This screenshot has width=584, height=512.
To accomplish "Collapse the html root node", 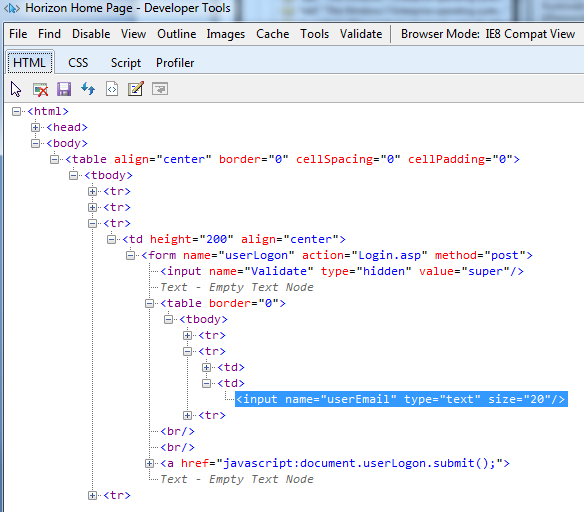I will (16, 111).
